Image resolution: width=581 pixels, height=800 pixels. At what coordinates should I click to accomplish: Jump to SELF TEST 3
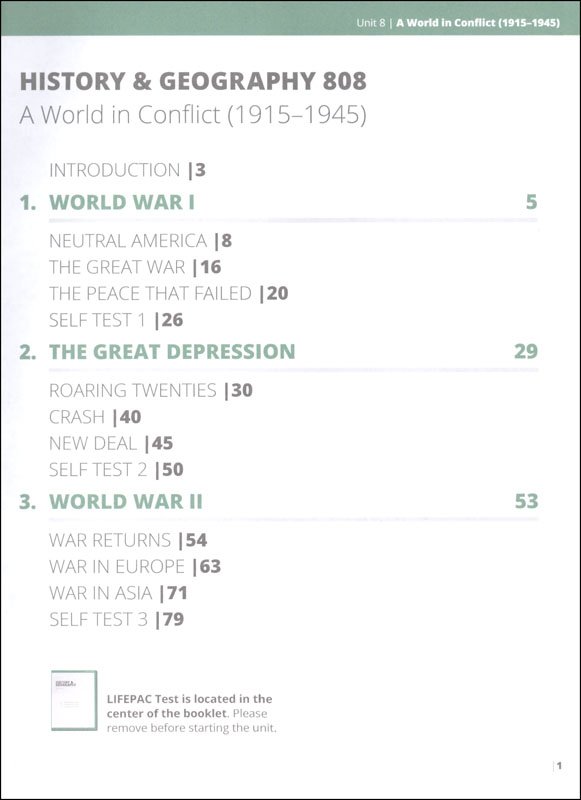[117, 620]
